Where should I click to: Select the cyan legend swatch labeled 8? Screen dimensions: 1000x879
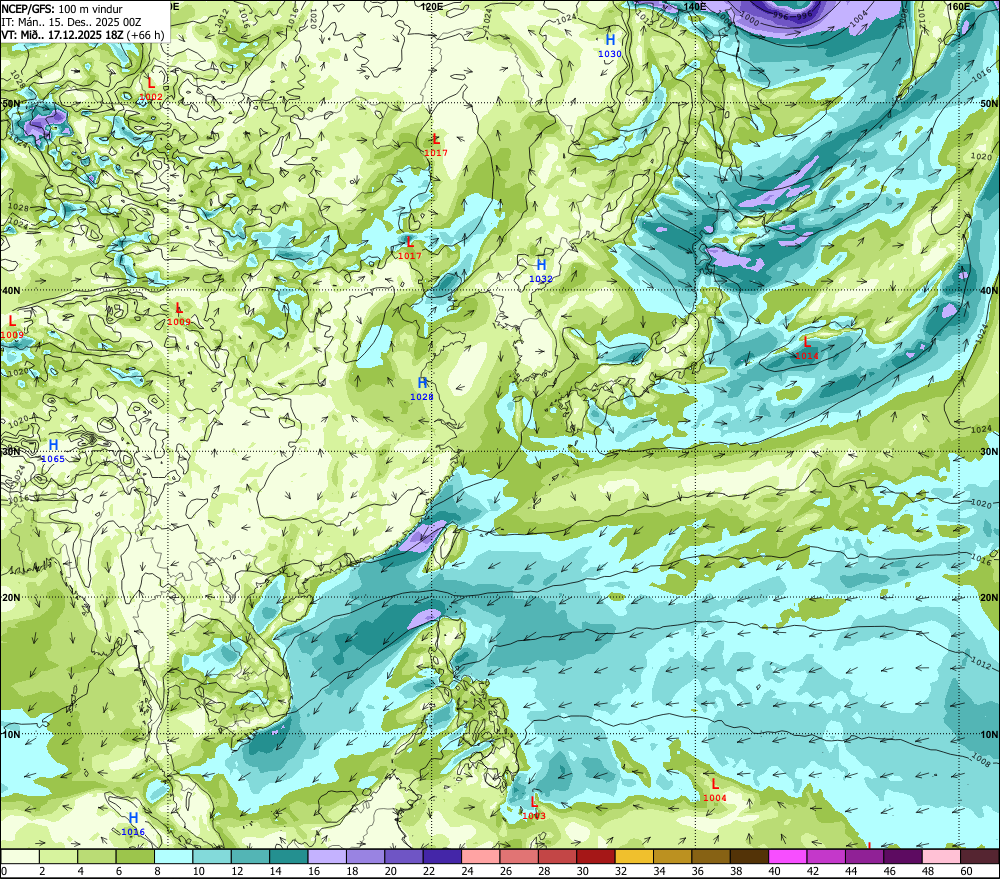(x=173, y=856)
